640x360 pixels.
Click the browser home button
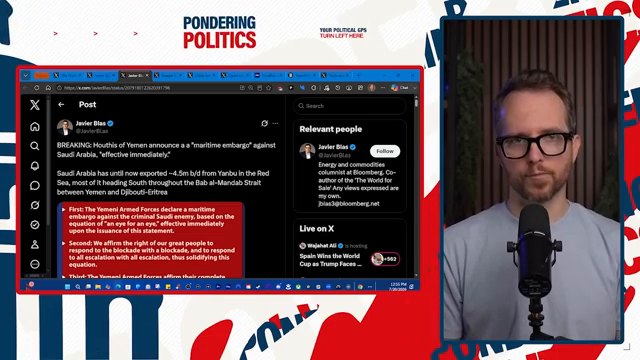click(48, 88)
